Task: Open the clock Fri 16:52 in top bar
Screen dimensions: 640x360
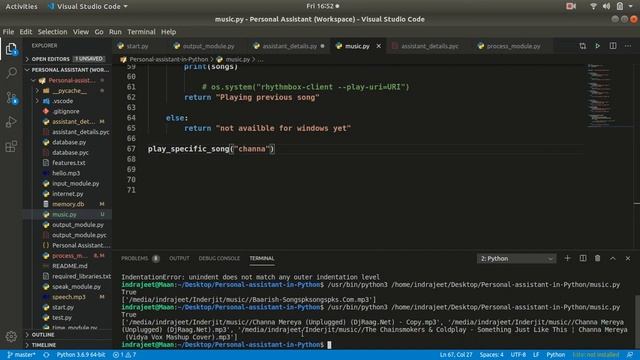Action: pyautogui.click(x=322, y=6)
